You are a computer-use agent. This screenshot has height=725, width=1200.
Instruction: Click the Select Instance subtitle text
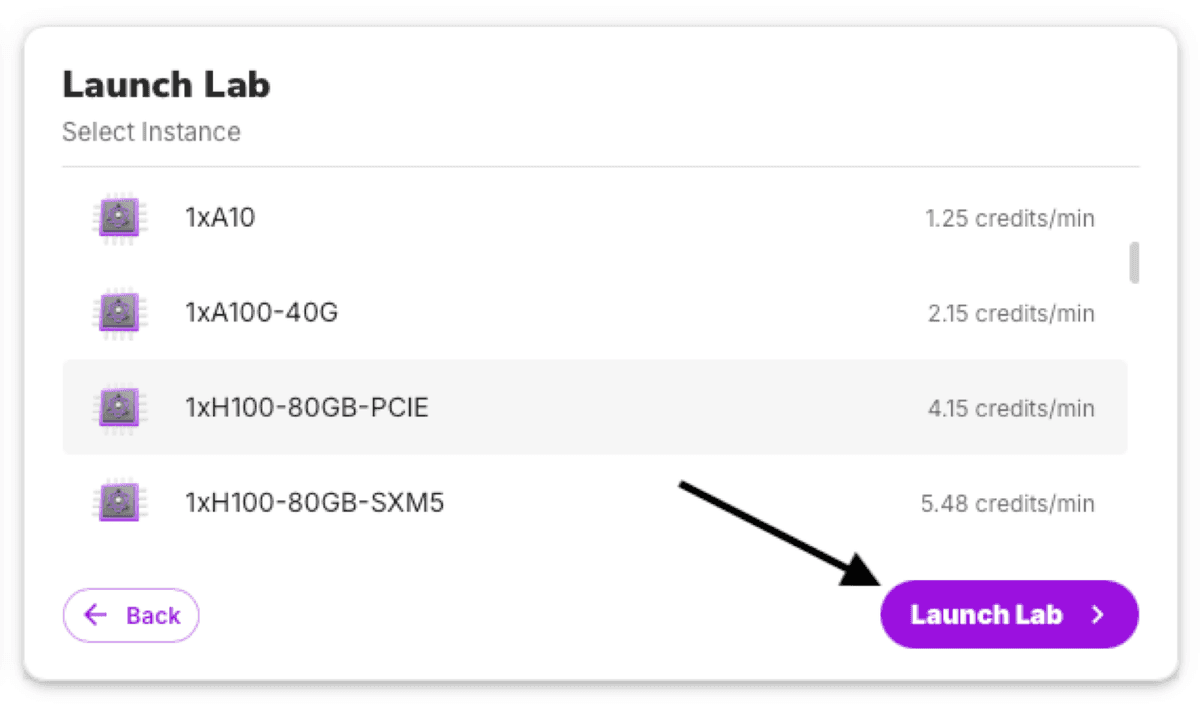coord(151,132)
